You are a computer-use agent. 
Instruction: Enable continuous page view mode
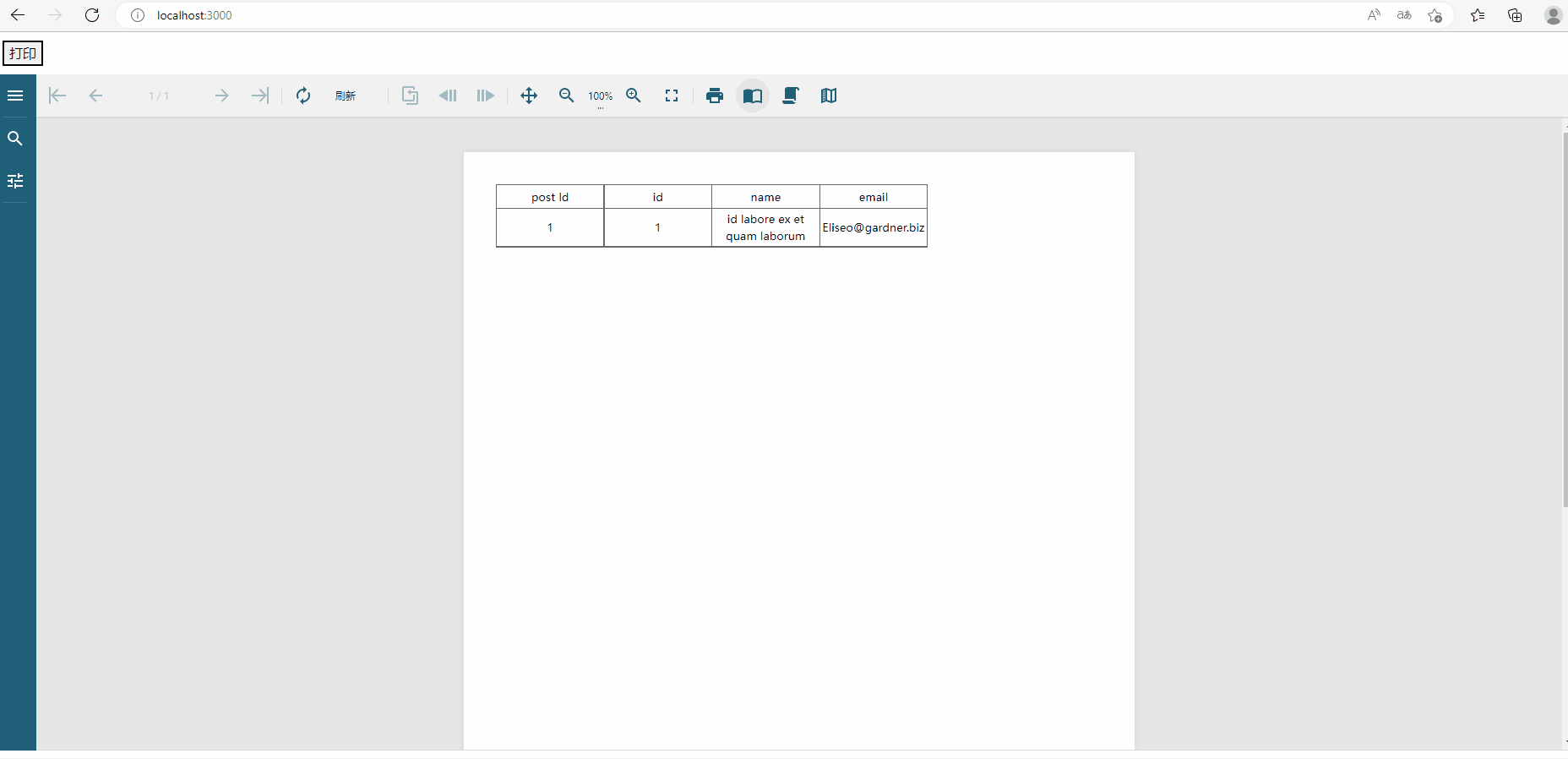point(791,96)
